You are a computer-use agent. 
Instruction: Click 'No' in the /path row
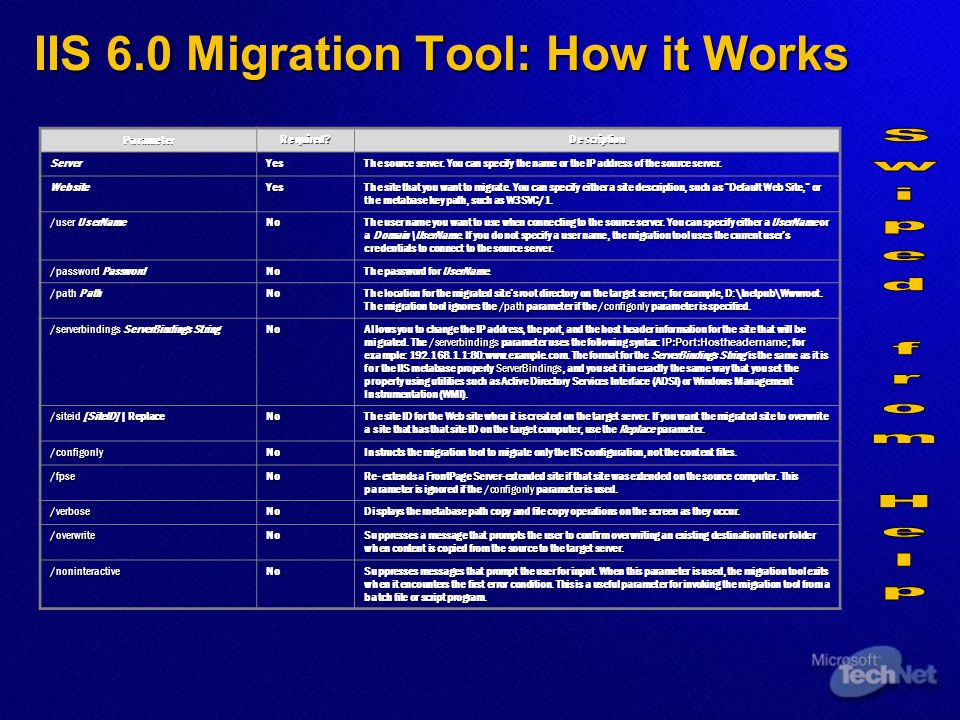tap(273, 293)
